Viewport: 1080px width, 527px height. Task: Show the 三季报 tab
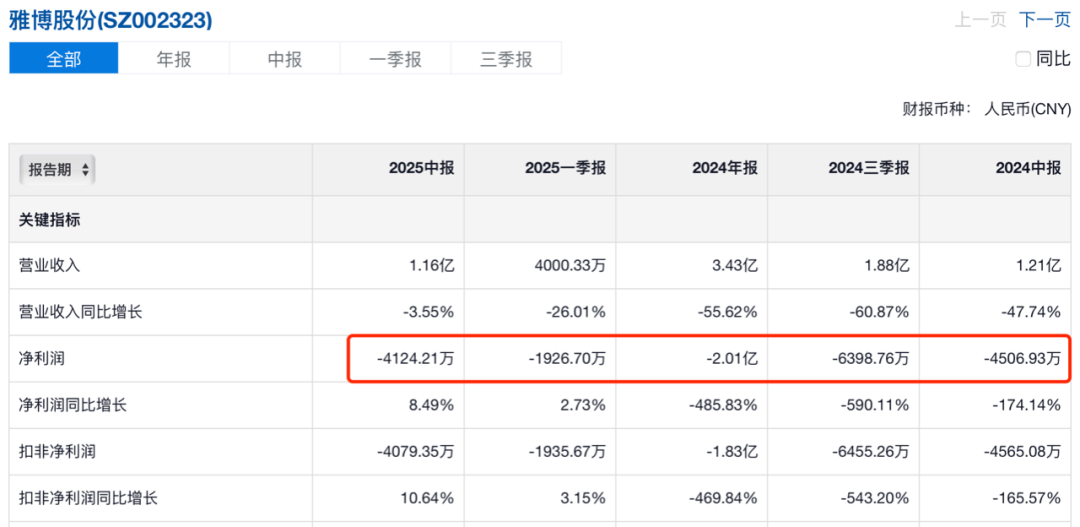coord(506,59)
